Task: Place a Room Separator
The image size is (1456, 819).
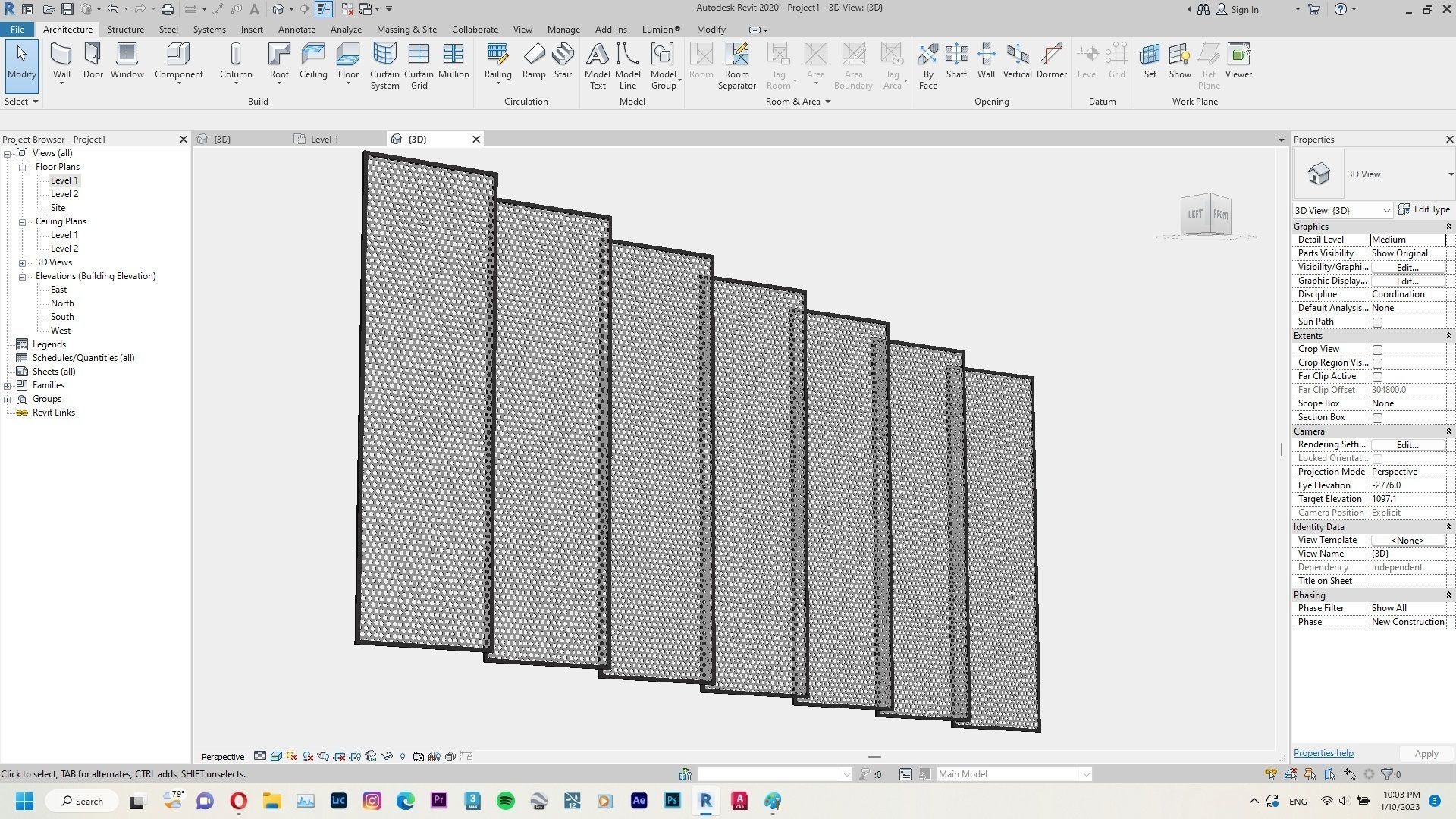Action: (x=736, y=64)
